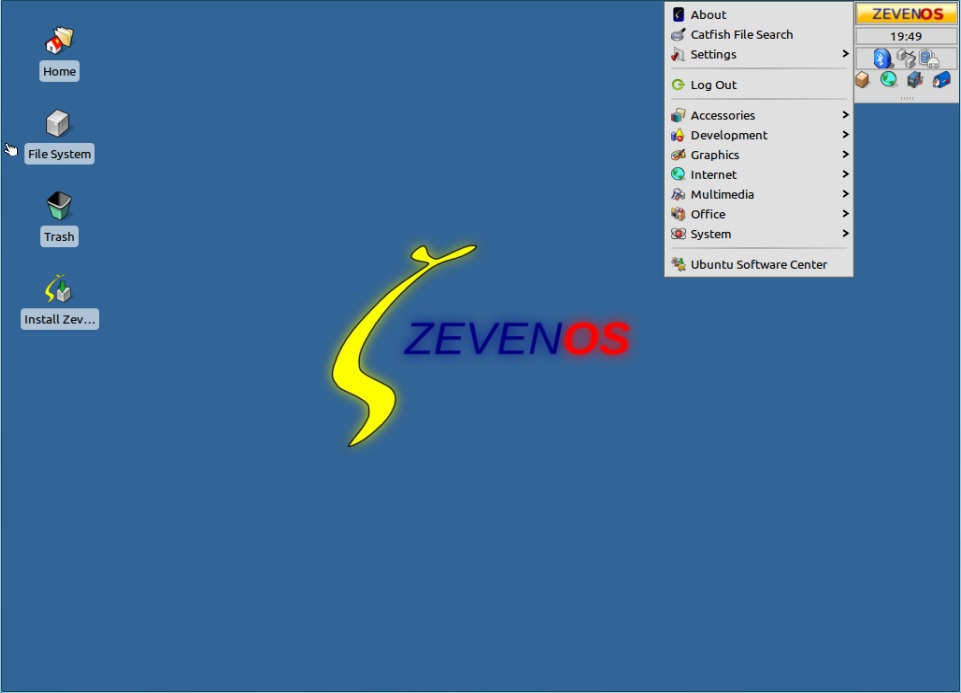Image resolution: width=961 pixels, height=693 pixels.
Task: Launch the brown box panel launcher
Action: tap(862, 80)
